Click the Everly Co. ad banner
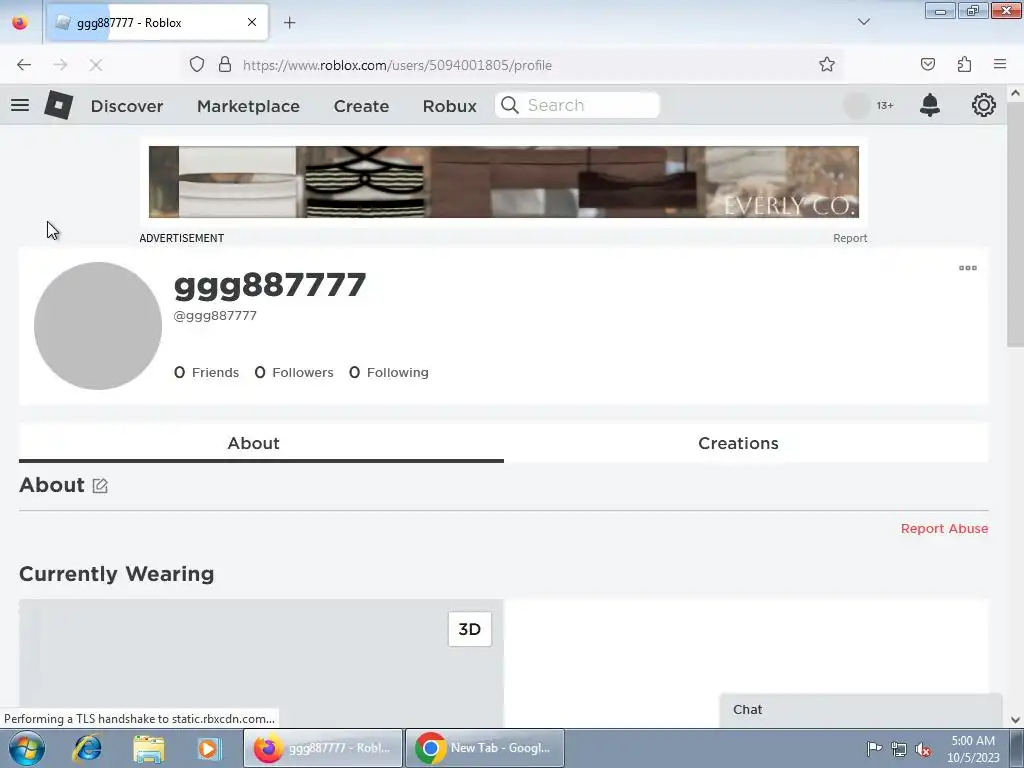The width and height of the screenshot is (1024, 768). pyautogui.click(x=504, y=182)
